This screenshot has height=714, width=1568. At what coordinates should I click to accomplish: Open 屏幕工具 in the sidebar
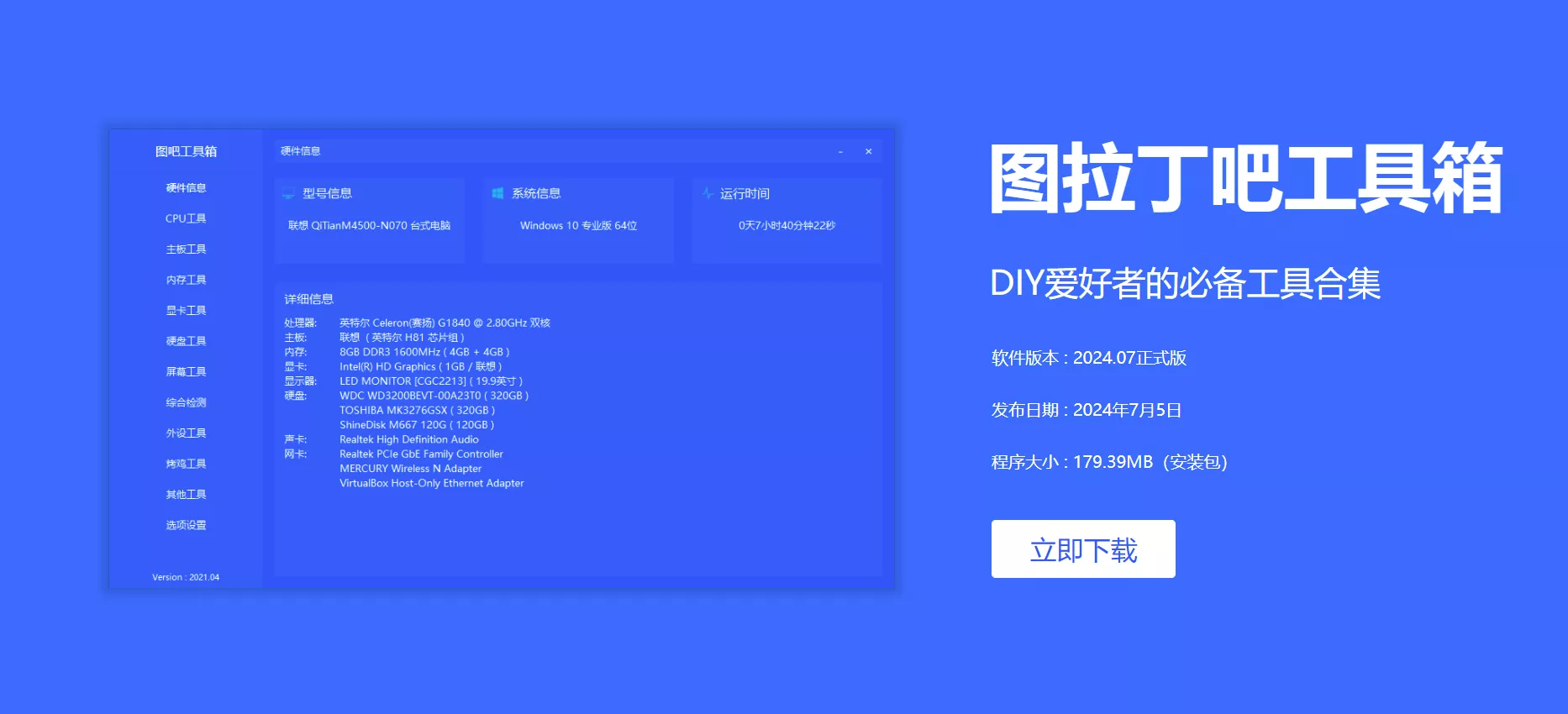tap(186, 372)
